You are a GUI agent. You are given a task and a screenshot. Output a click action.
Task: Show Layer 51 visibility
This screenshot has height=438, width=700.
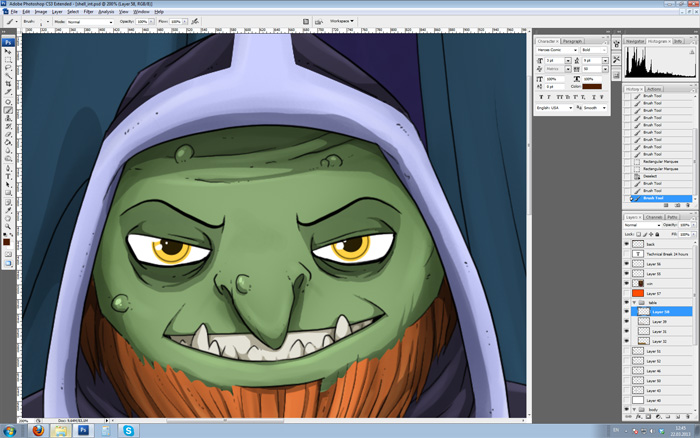click(x=626, y=351)
